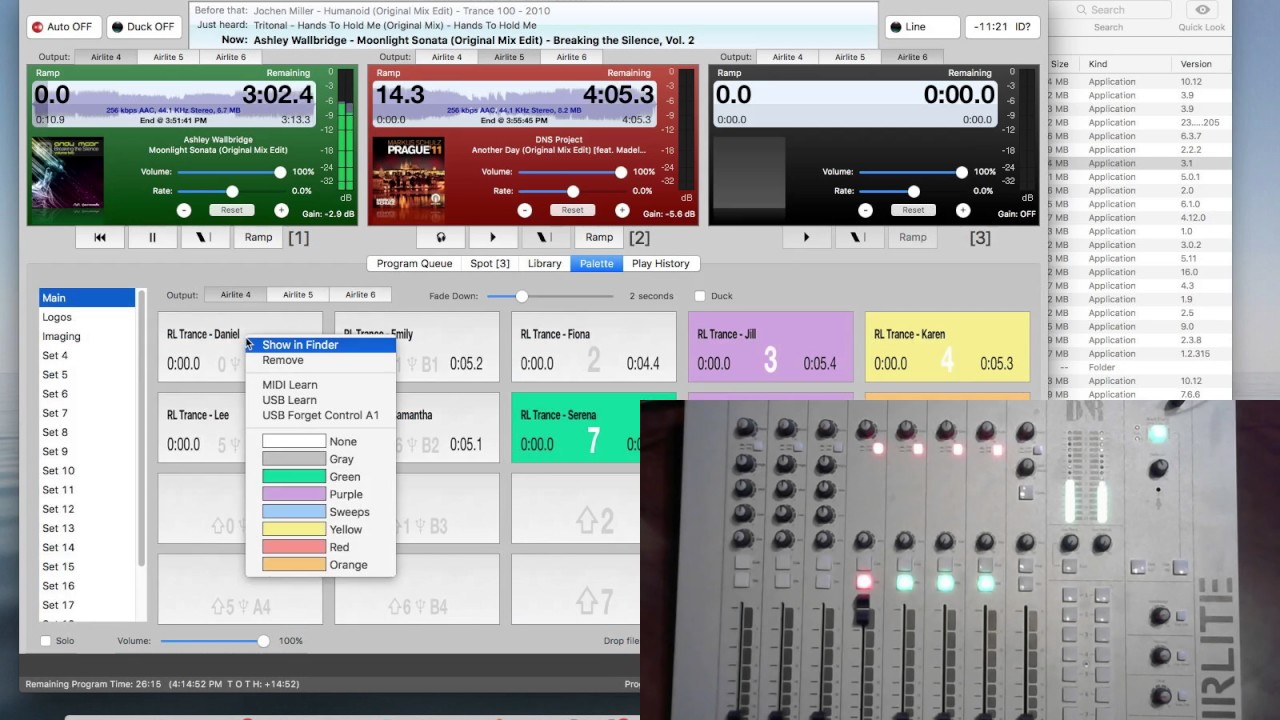This screenshot has width=1280, height=720.
Task: Pick the Gray color swatch
Action: [294, 459]
